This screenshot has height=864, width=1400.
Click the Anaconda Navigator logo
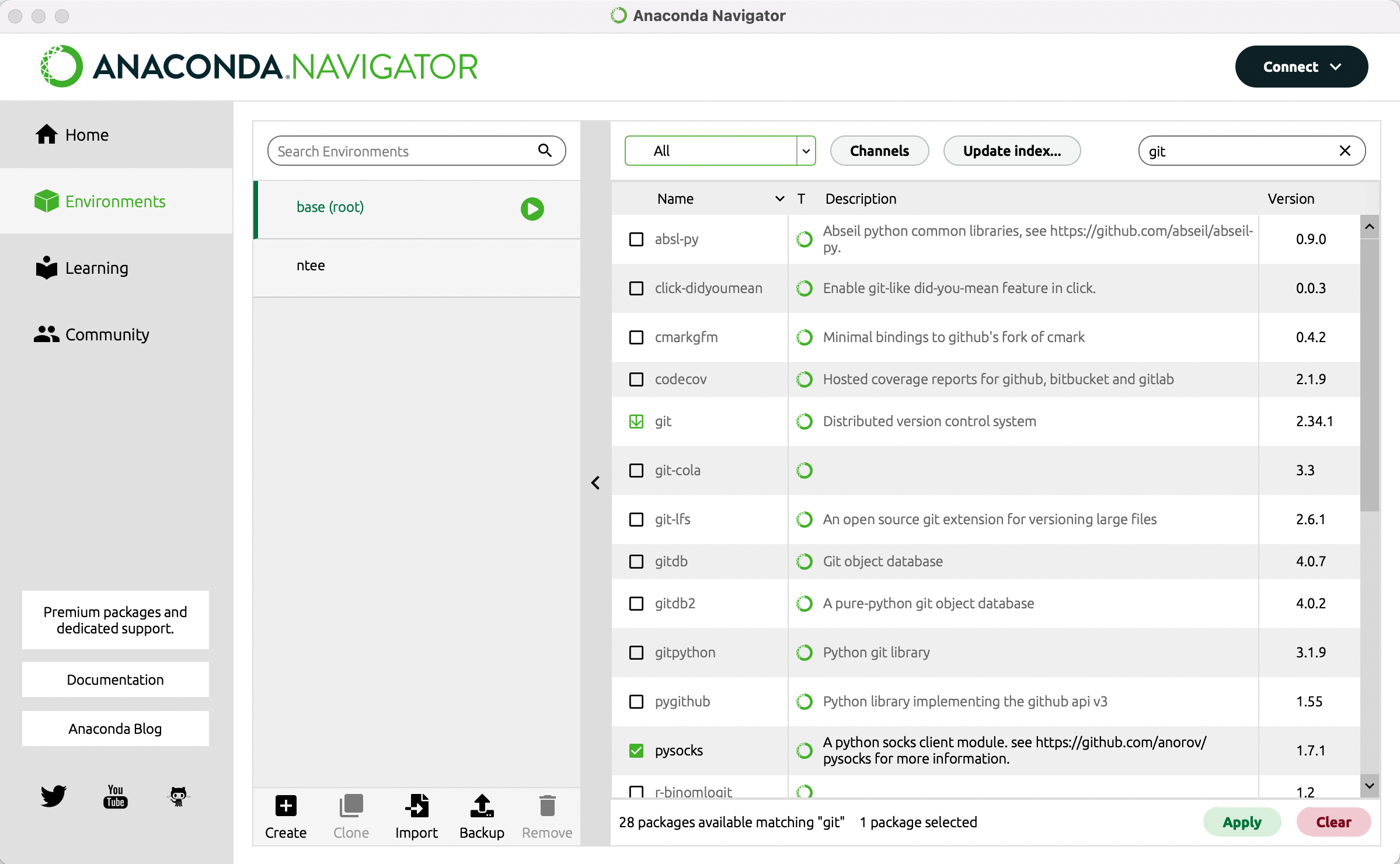tap(259, 67)
